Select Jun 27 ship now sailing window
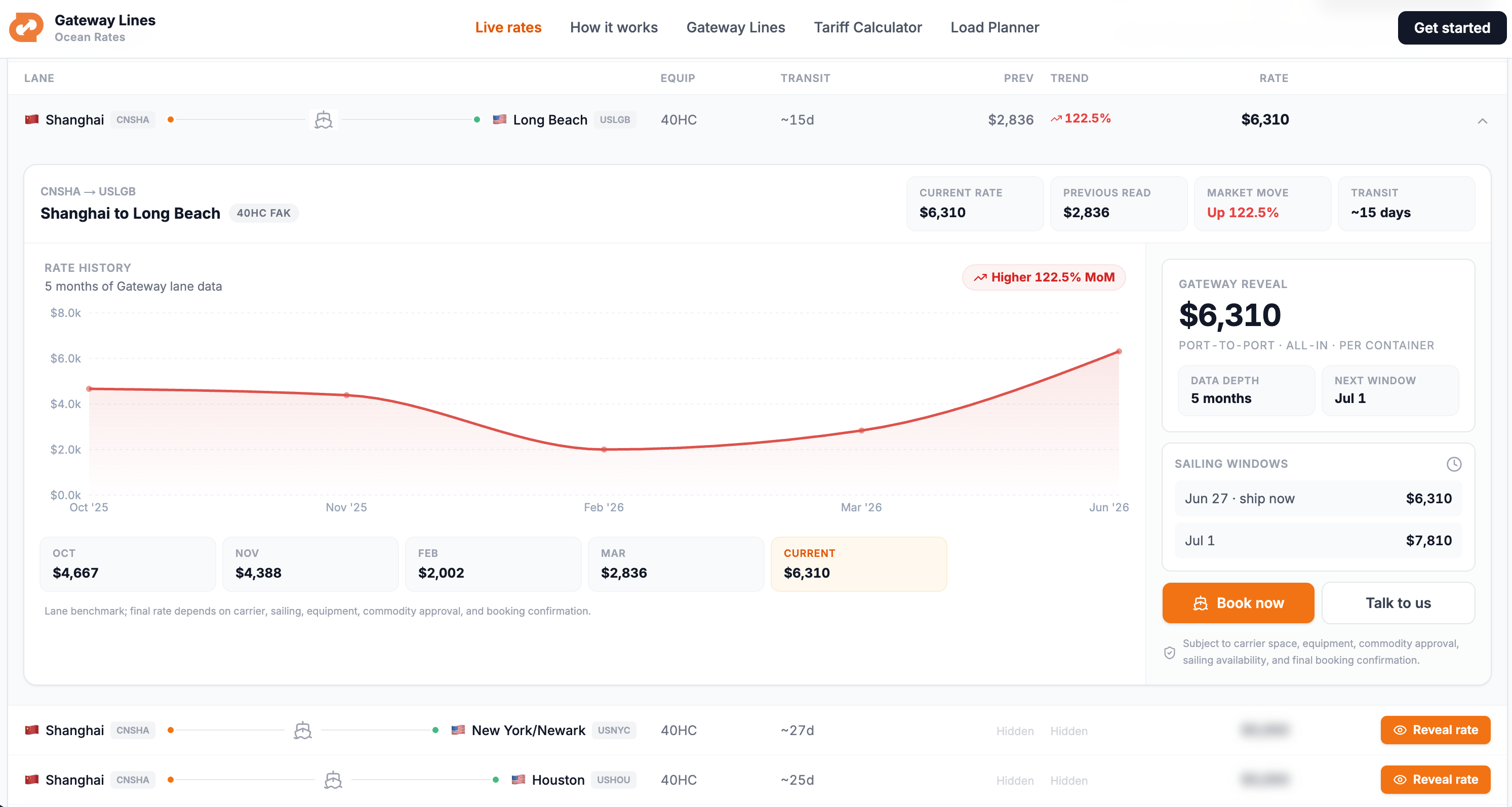The image size is (1512, 807). (x=1318, y=498)
